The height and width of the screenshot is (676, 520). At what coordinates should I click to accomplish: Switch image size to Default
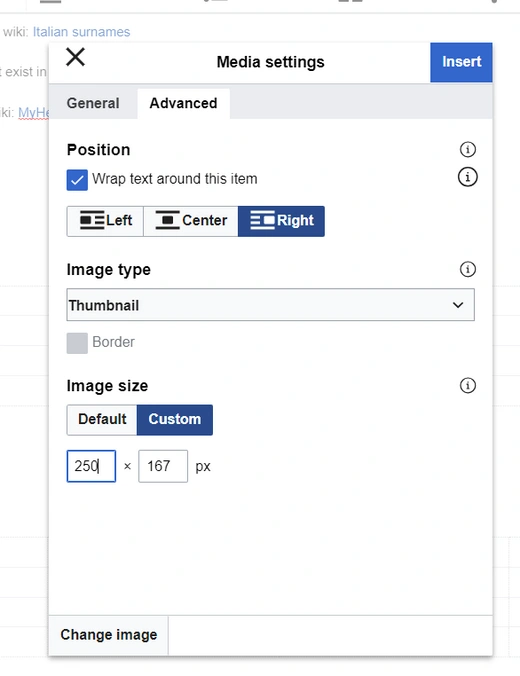(x=102, y=420)
